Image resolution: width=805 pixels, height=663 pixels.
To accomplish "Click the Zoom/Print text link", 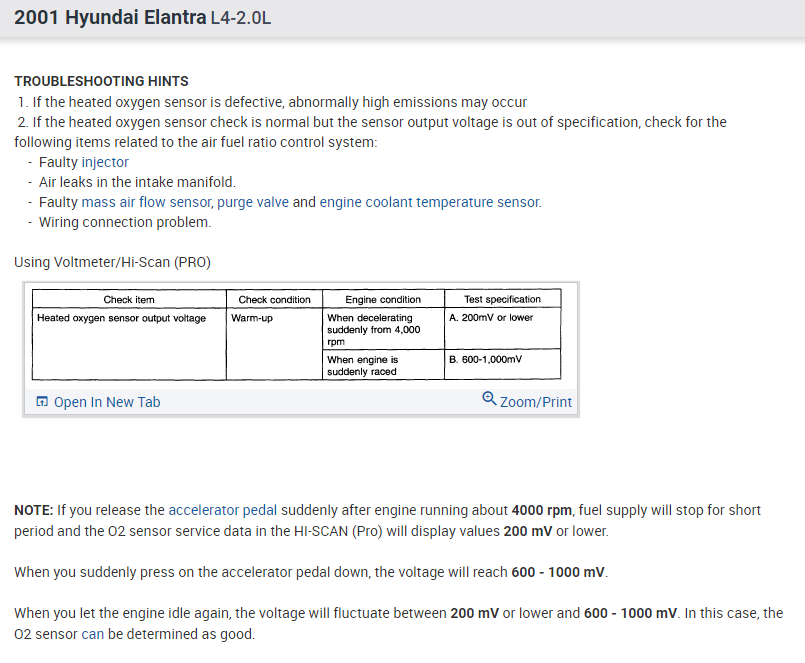I will coord(536,402).
